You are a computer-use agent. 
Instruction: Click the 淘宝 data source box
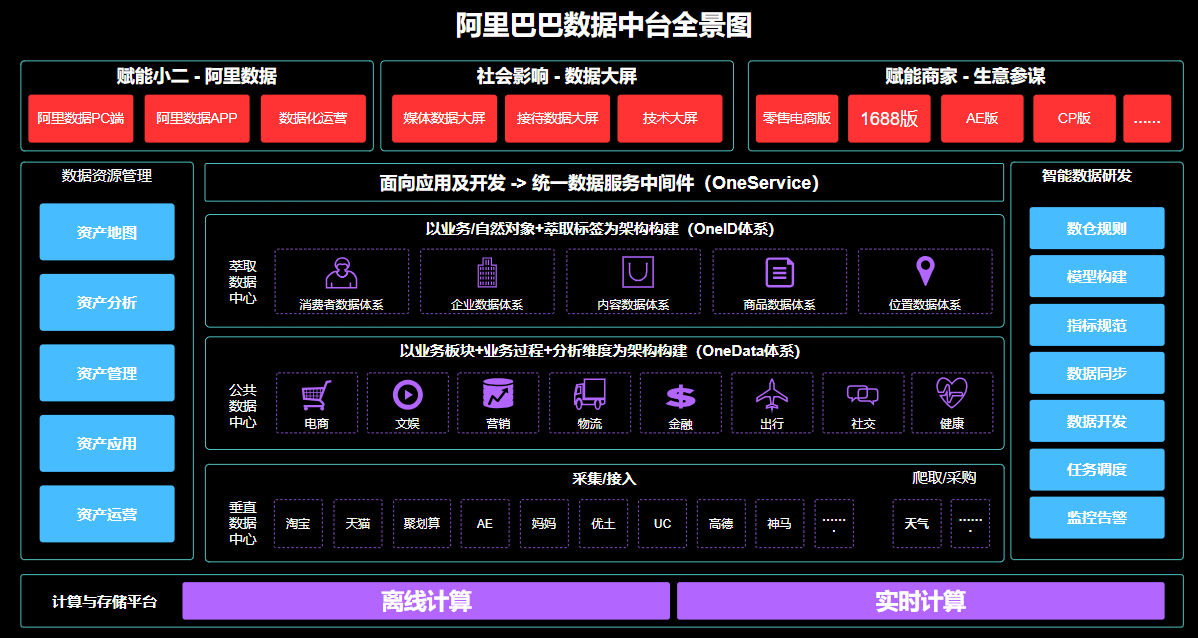coord(298,523)
